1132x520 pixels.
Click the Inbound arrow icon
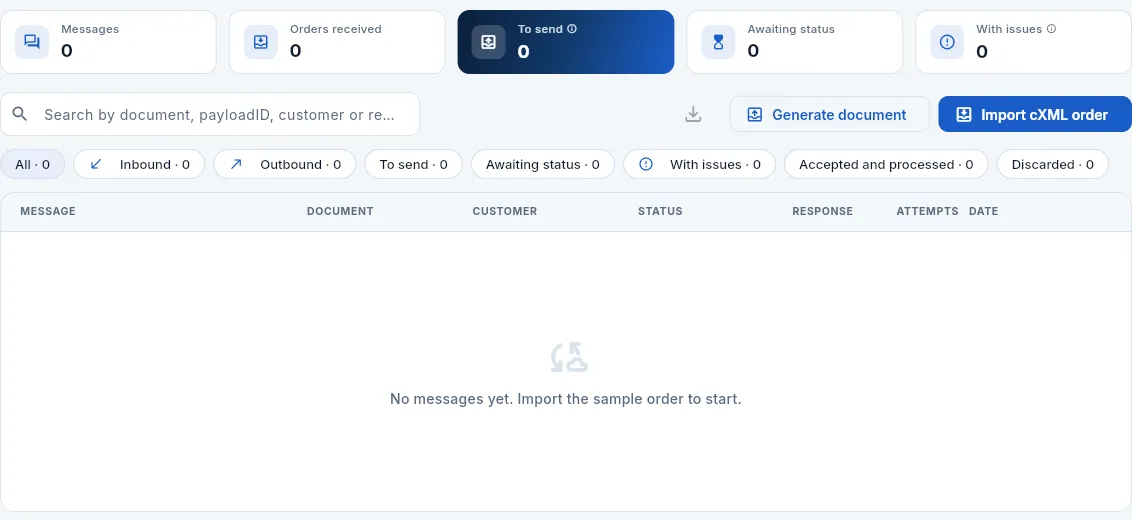coord(95,165)
